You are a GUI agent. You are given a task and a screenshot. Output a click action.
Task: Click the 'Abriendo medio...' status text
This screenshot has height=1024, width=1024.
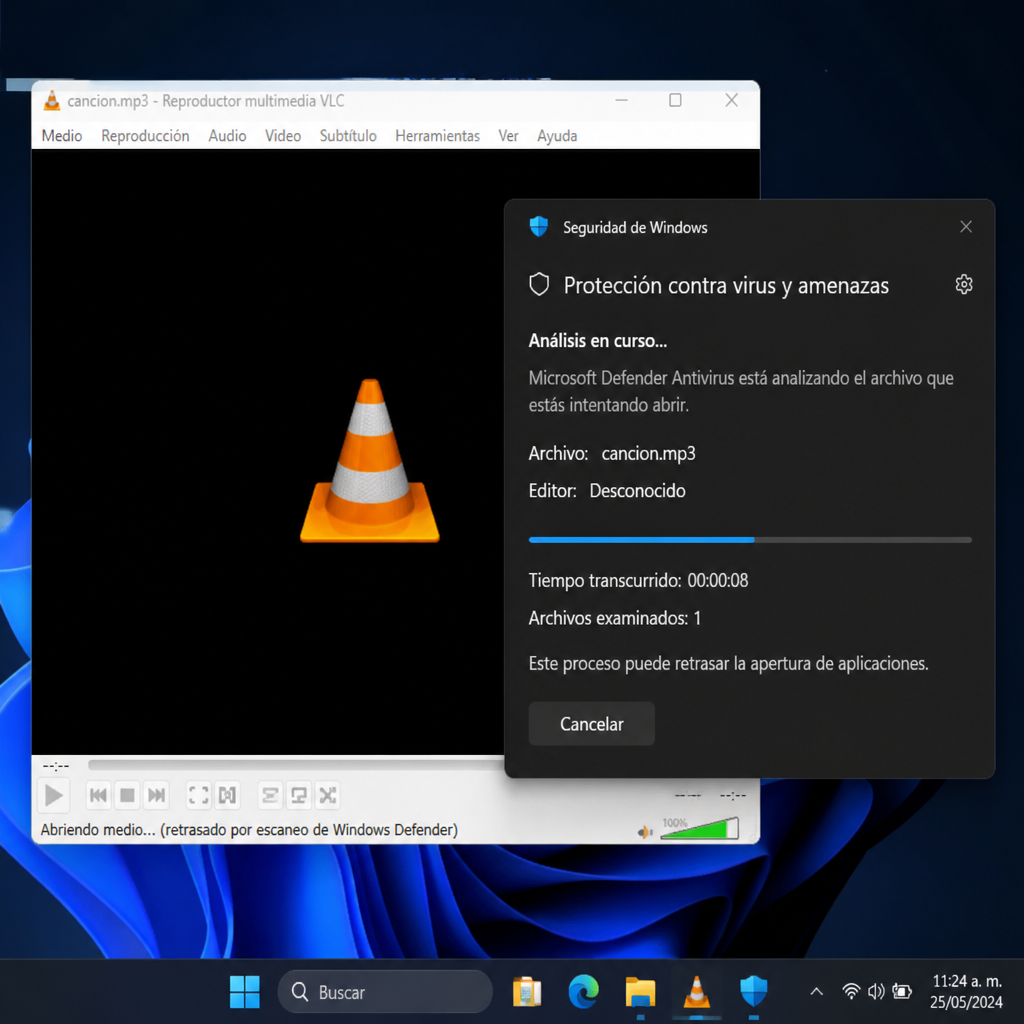249,830
